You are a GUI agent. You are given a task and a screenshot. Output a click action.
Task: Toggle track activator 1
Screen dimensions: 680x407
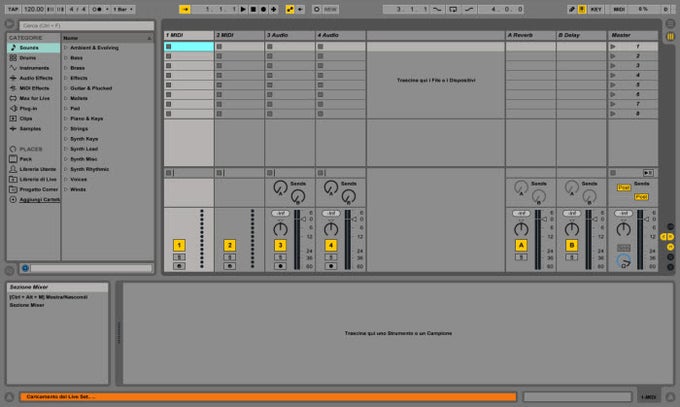click(x=179, y=246)
